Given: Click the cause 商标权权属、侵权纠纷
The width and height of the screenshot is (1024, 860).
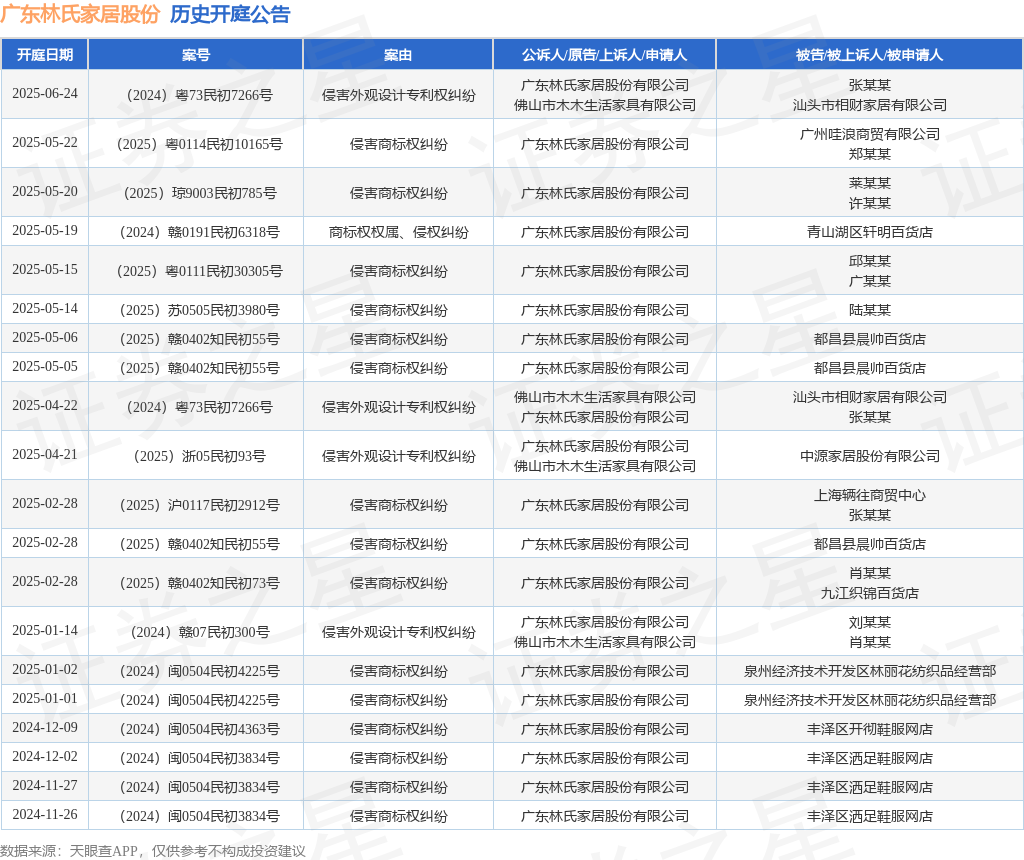Looking at the screenshot, I should [398, 232].
